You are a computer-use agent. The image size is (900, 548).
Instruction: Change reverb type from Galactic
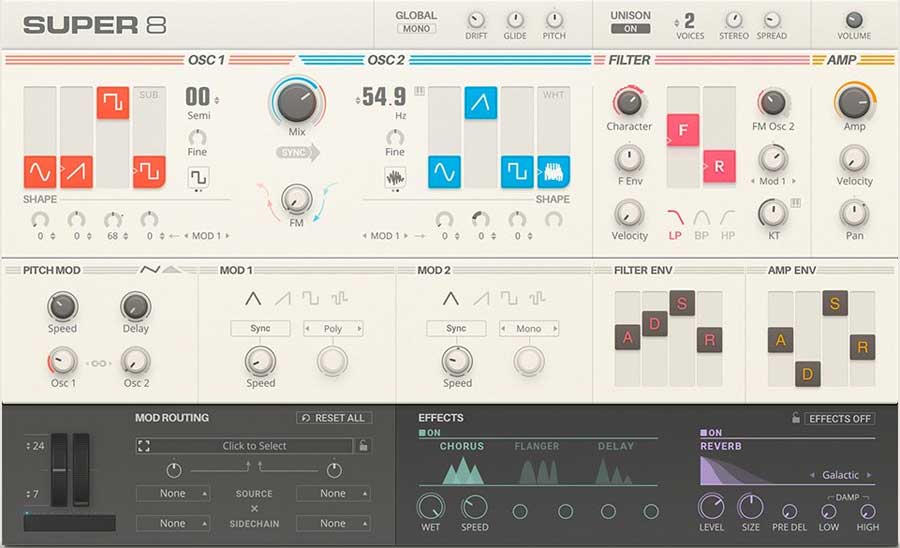point(840,475)
